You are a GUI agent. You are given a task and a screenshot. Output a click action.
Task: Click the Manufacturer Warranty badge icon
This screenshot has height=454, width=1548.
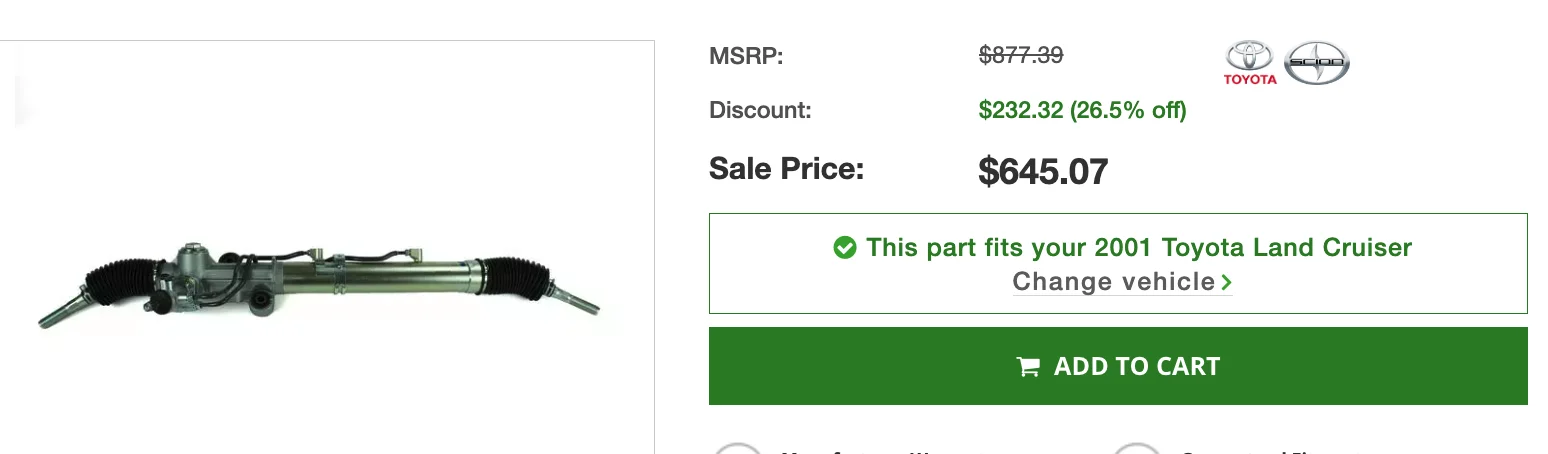click(737, 448)
